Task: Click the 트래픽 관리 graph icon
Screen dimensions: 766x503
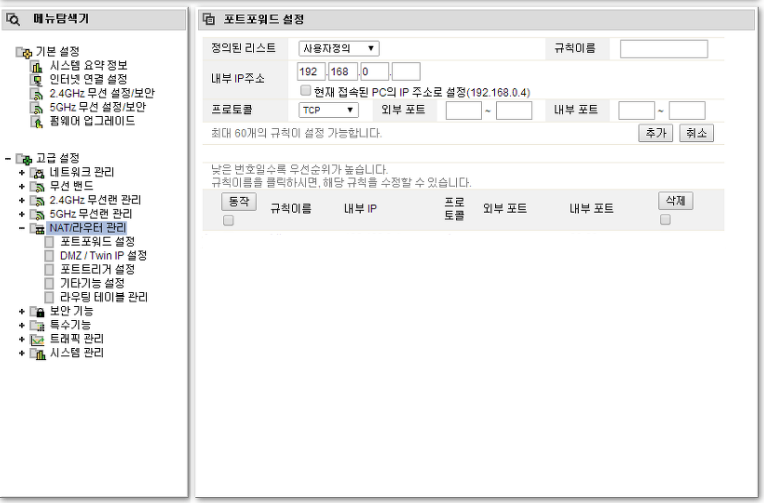Action: pyautogui.click(x=37, y=339)
